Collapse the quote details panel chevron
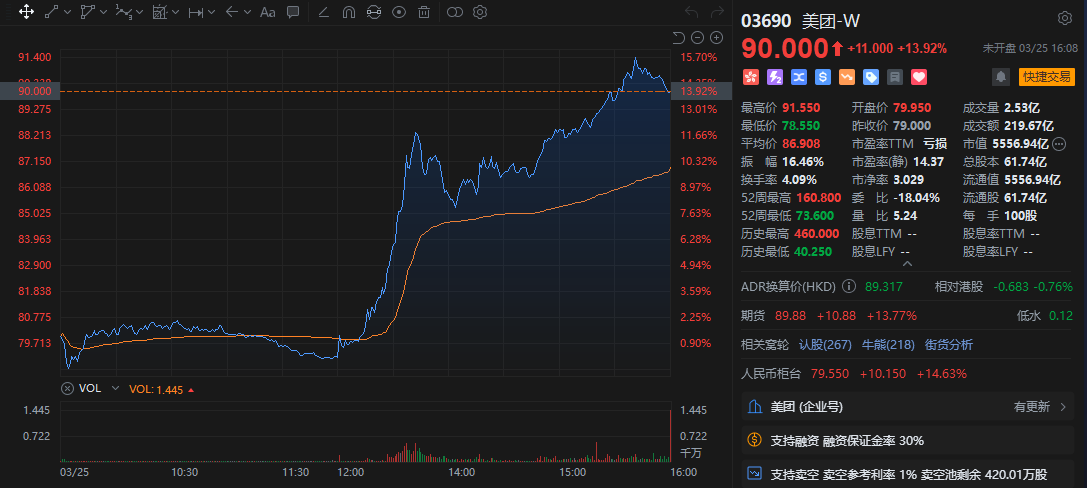Screen dimensions: 1087x488 pyautogui.click(x=907, y=264)
